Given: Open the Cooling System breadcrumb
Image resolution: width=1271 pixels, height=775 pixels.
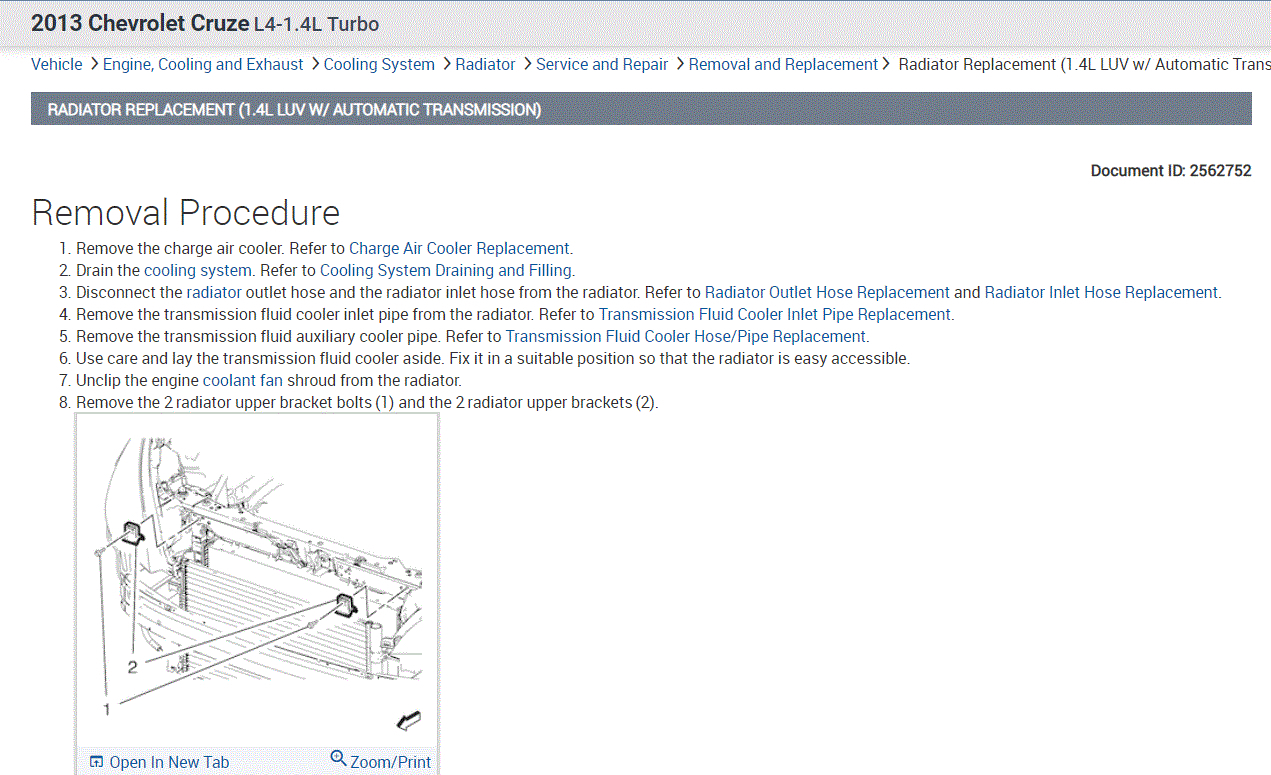Looking at the screenshot, I should (x=379, y=64).
